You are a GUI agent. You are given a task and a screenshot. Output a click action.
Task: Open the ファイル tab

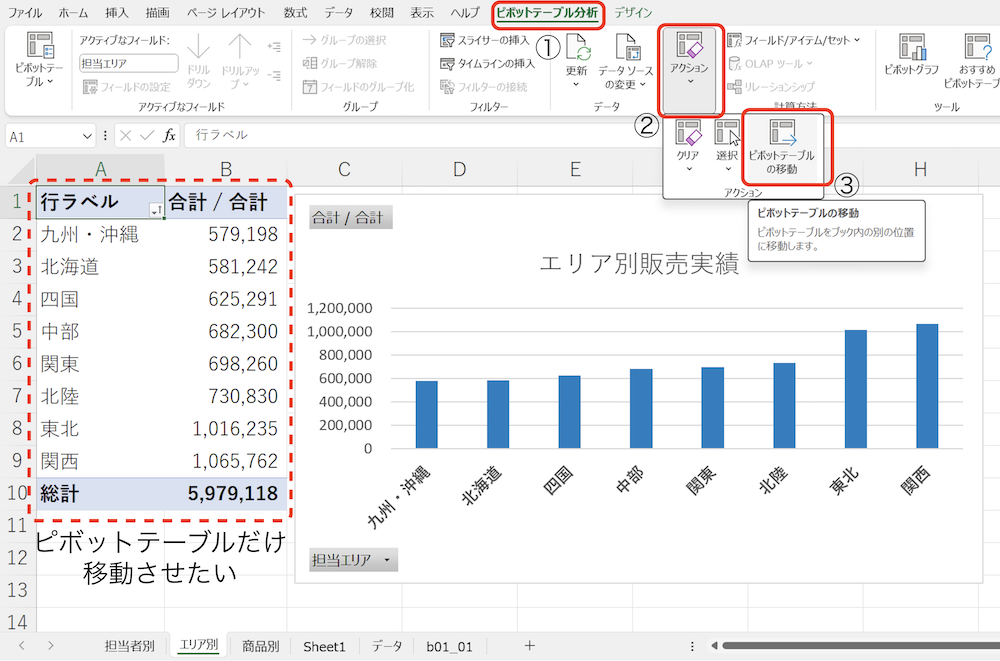24,12
